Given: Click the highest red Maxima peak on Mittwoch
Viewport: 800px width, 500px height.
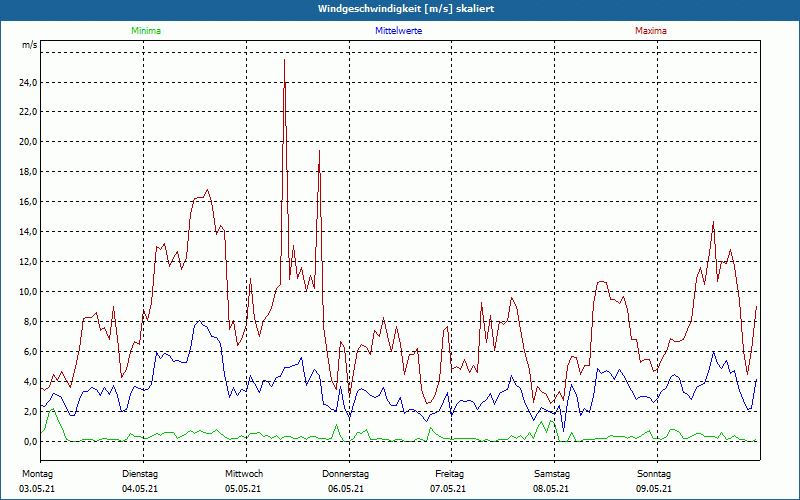Looking at the screenshot, I should (284, 60).
